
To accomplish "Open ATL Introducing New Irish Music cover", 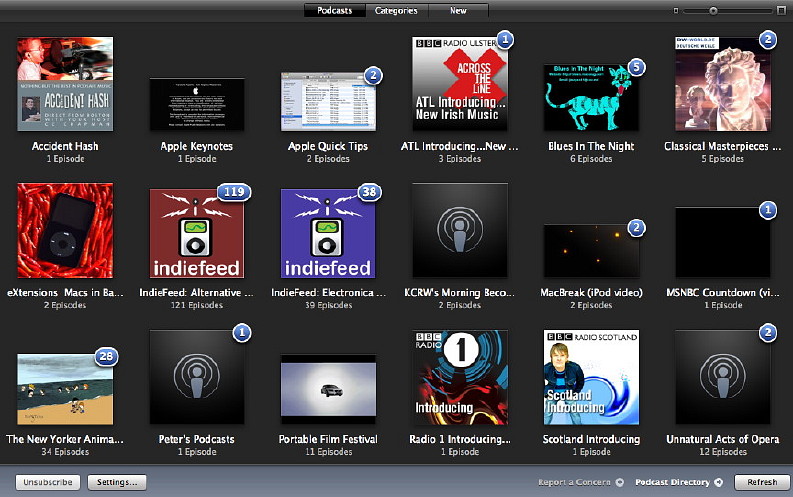I will point(460,84).
